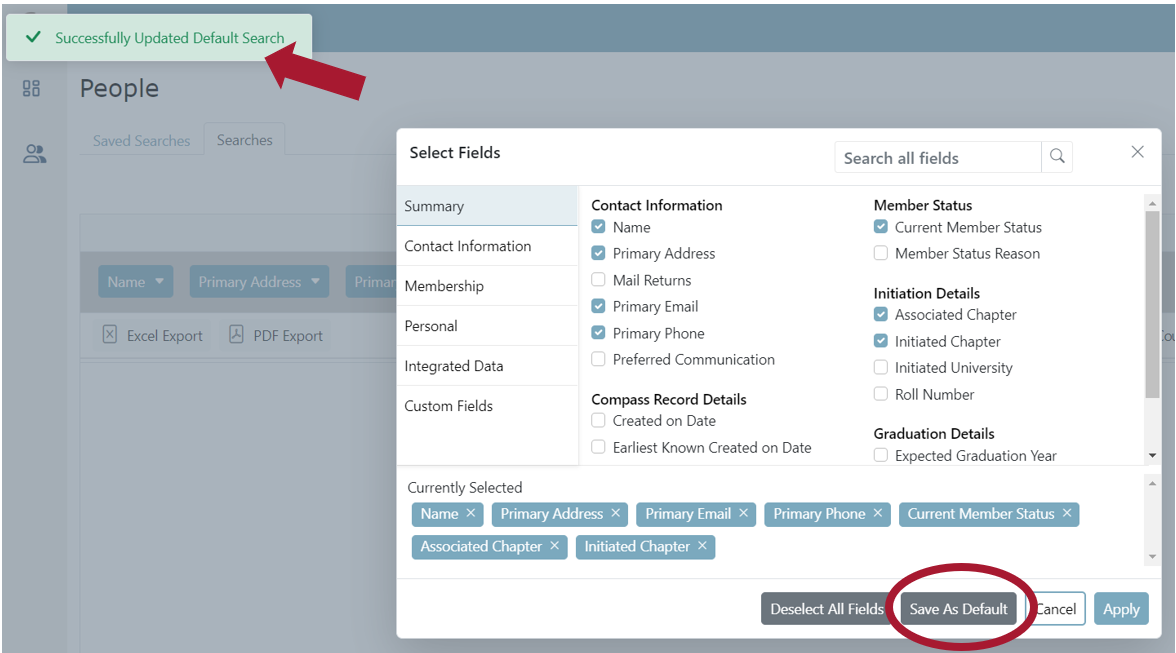The height and width of the screenshot is (653, 1176).
Task: Click the success checkmark in notification
Action: click(33, 37)
